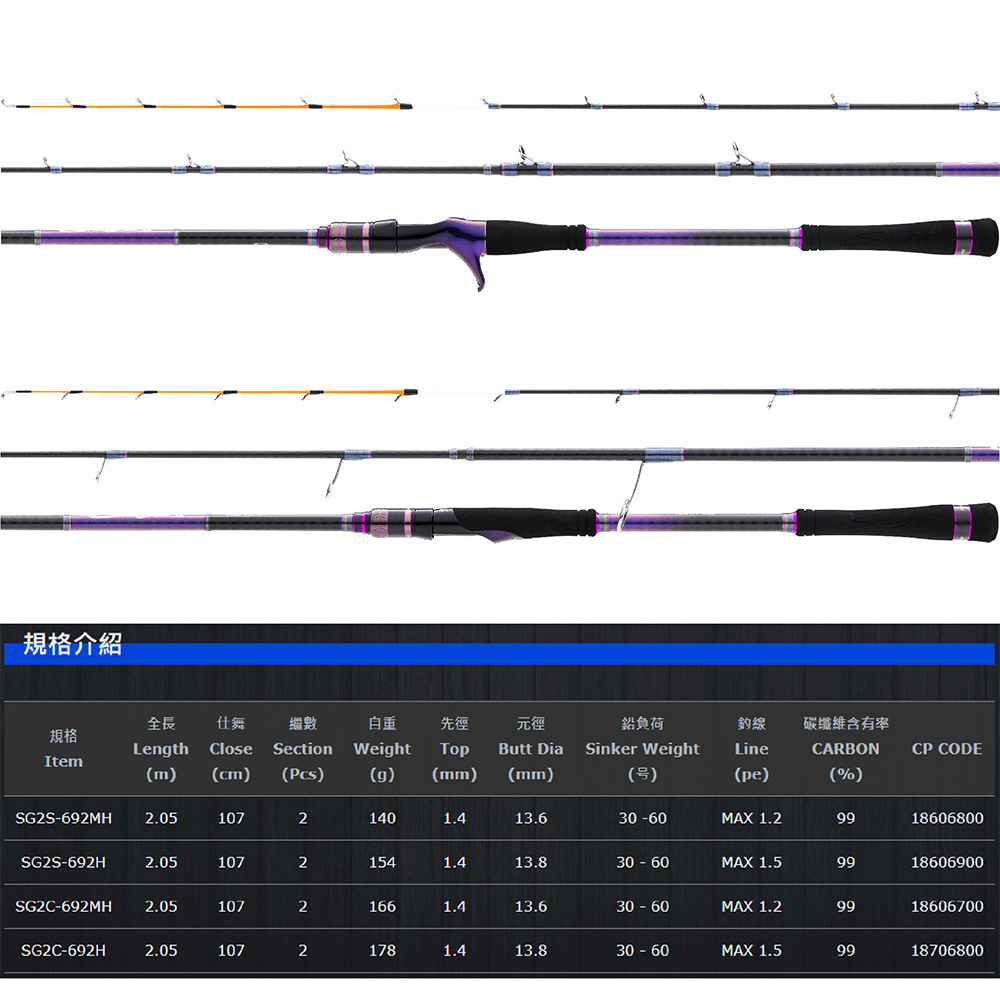Click the 166 weight value
Image resolution: width=1000 pixels, height=1000 pixels.
[382, 906]
